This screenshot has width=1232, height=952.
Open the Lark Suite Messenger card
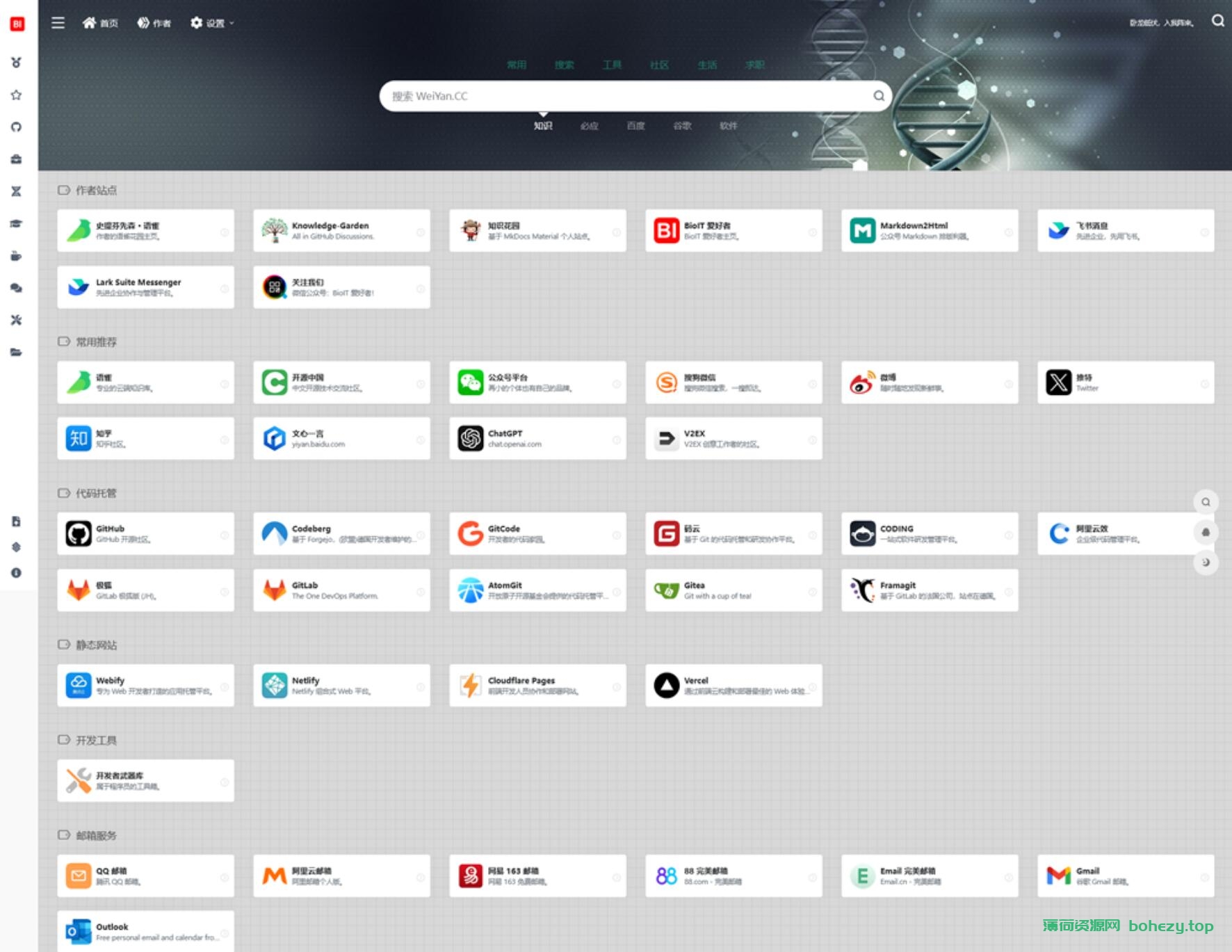pos(145,287)
